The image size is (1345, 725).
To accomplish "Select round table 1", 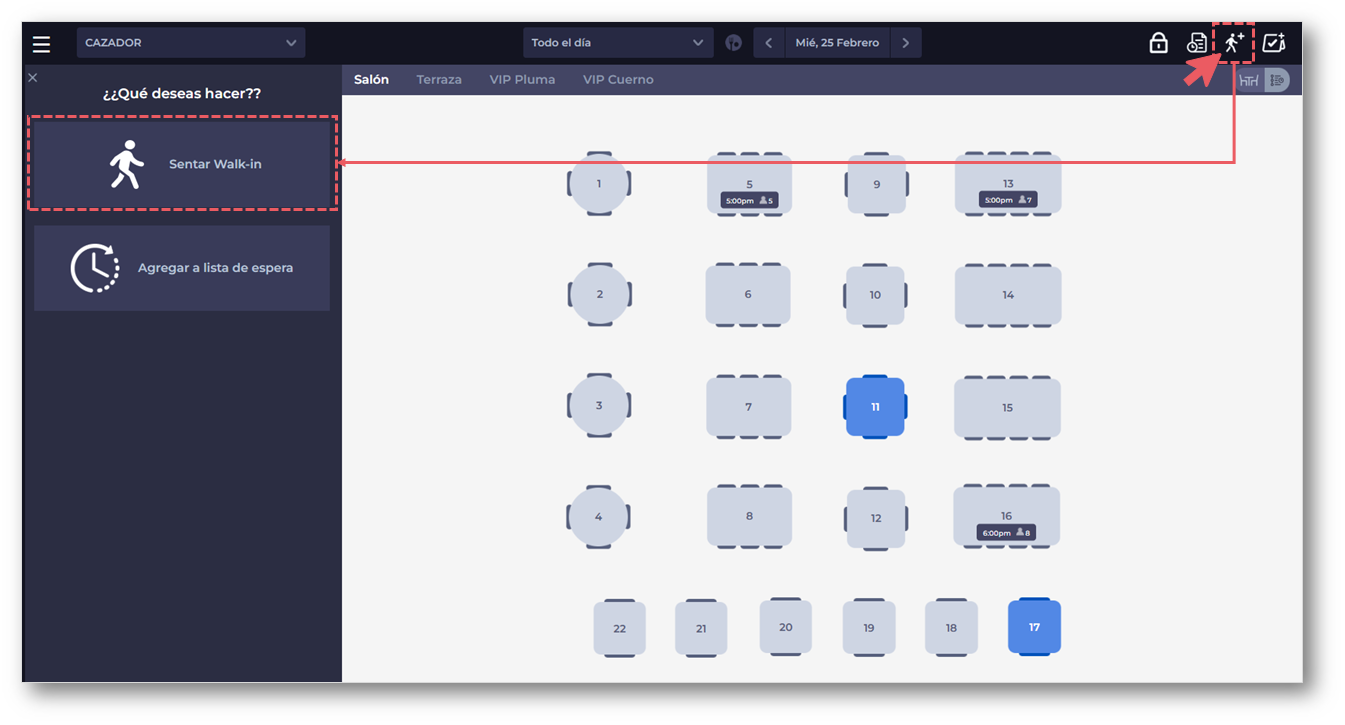I will [x=599, y=184].
